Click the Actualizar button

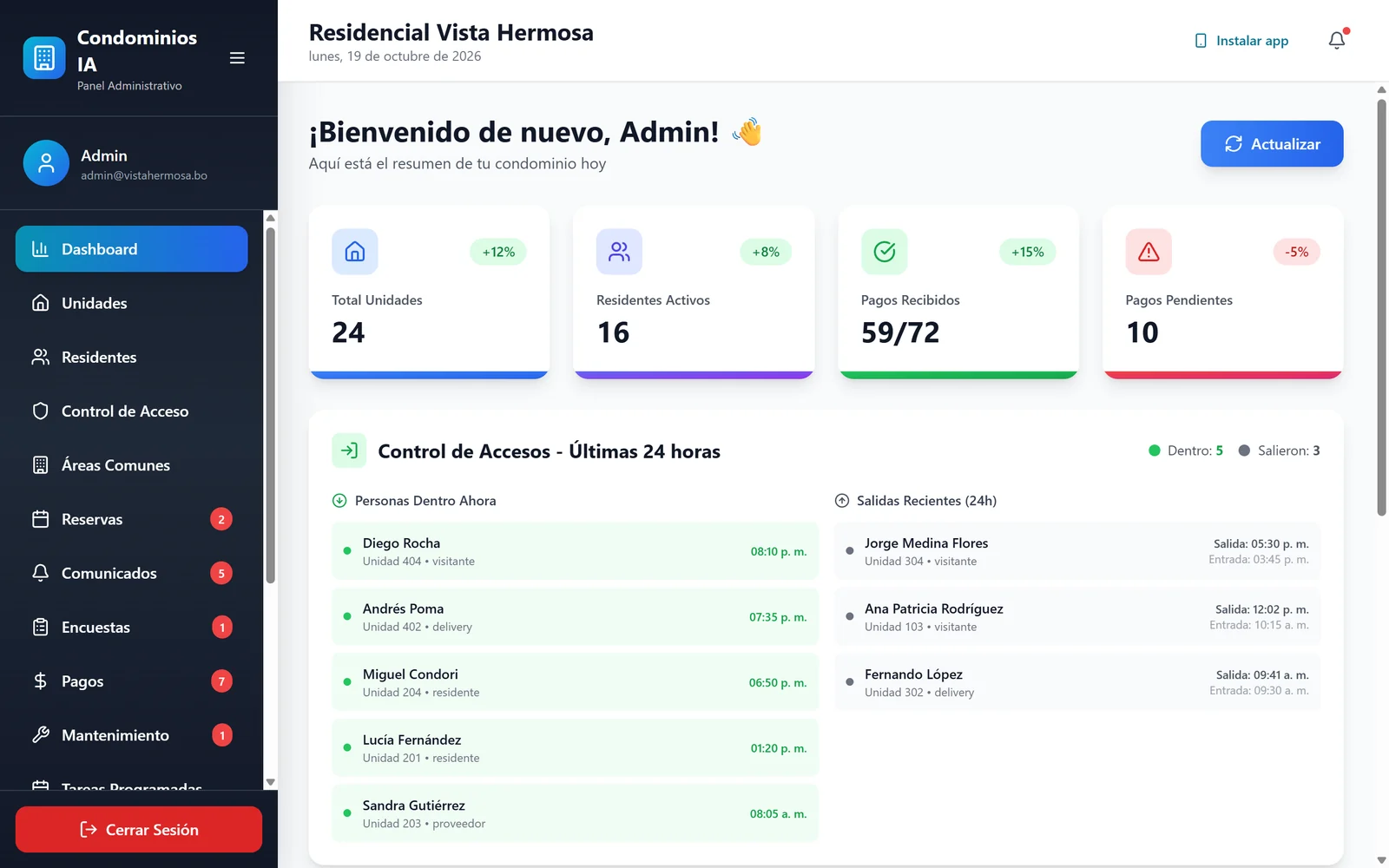(x=1272, y=144)
